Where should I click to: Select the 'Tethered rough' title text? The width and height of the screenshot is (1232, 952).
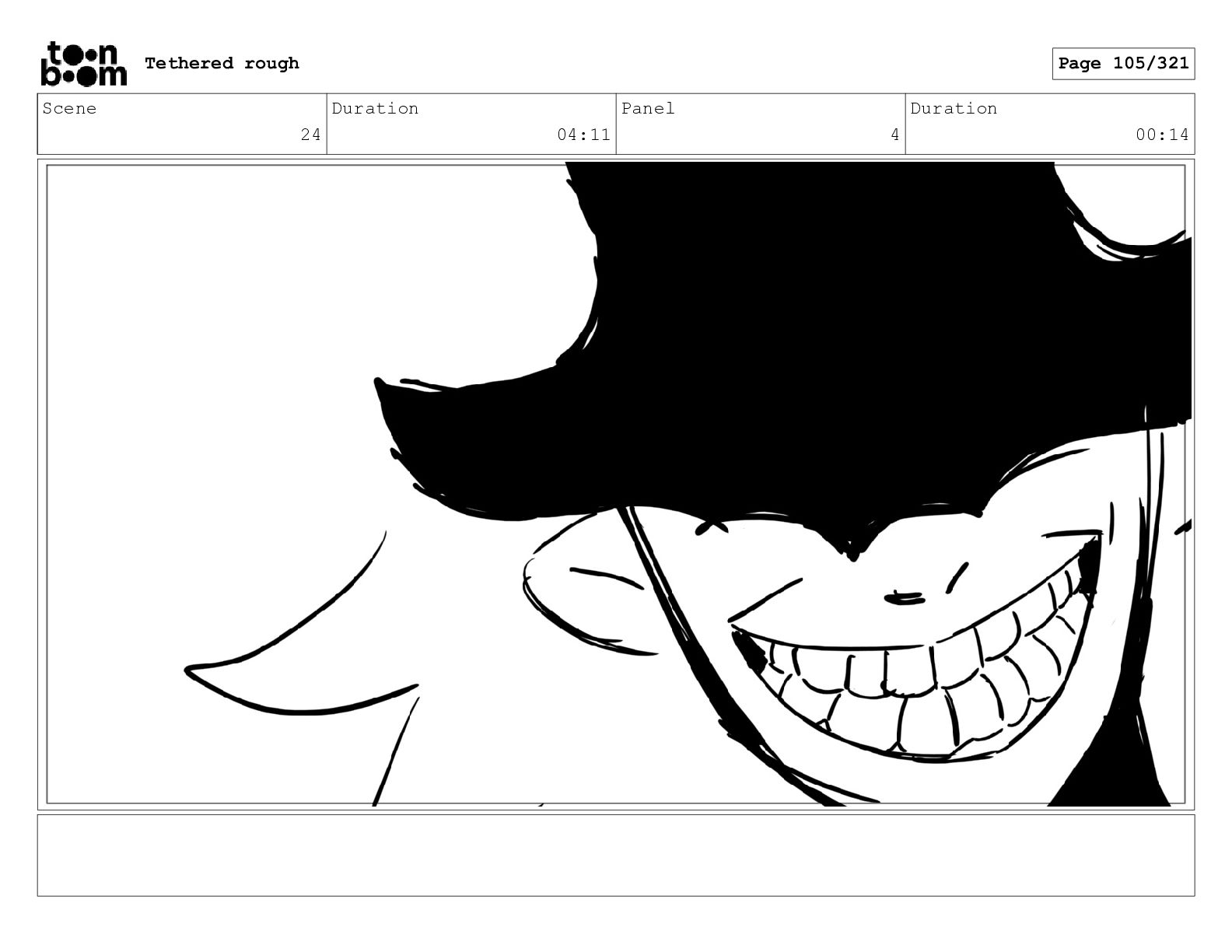tap(222, 63)
